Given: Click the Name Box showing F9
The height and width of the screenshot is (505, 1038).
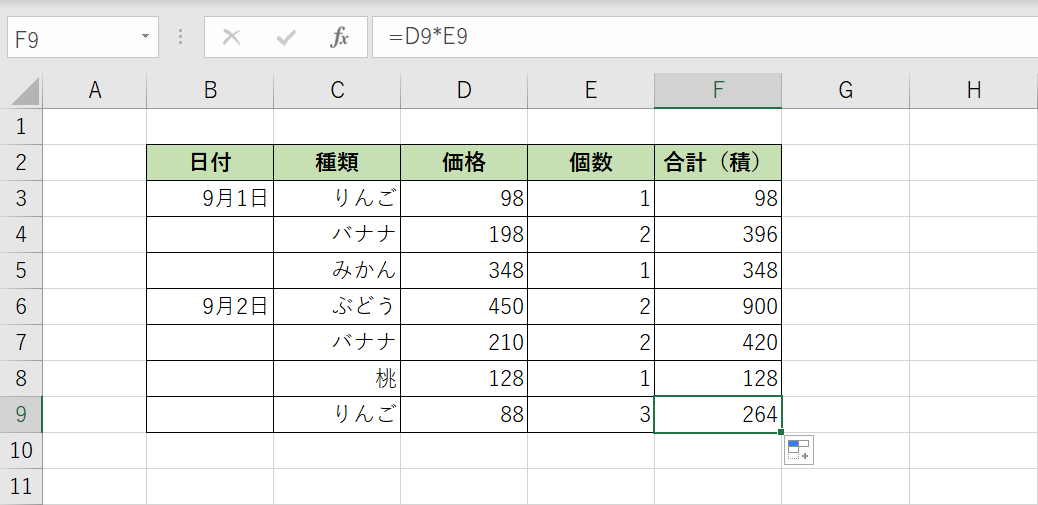Looking at the screenshot, I should coord(83,37).
